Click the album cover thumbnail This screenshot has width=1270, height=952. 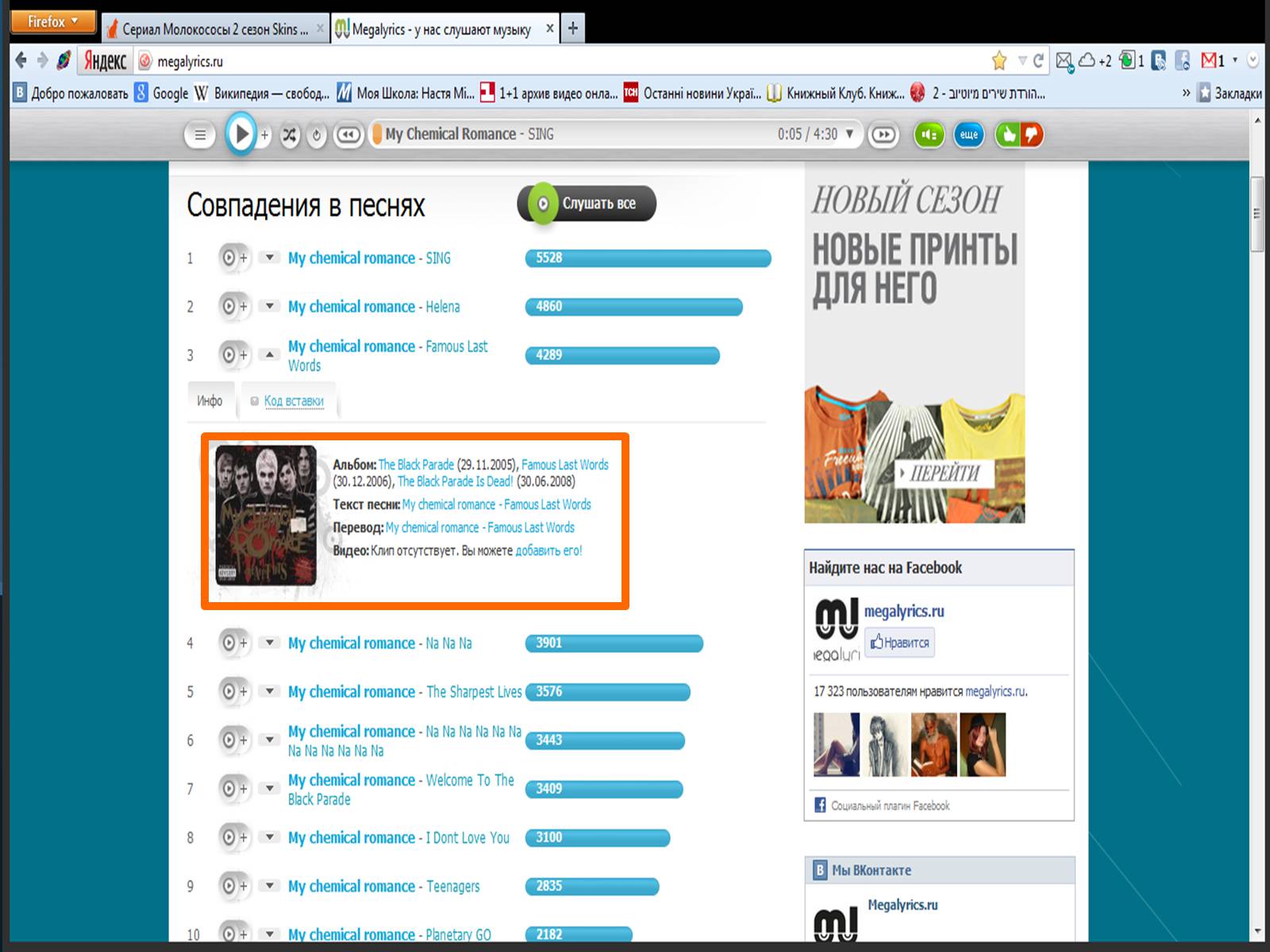point(266,516)
